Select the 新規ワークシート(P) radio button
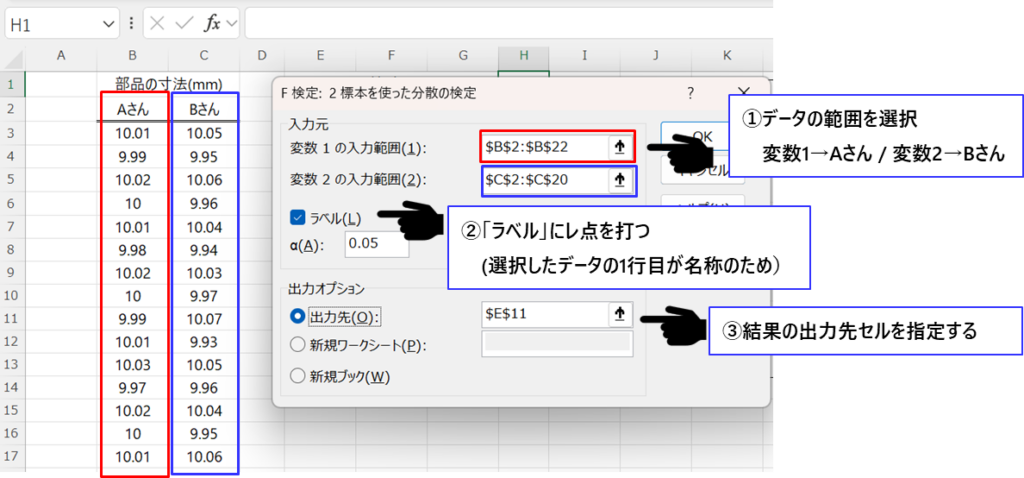The image size is (1024, 478). point(296,345)
